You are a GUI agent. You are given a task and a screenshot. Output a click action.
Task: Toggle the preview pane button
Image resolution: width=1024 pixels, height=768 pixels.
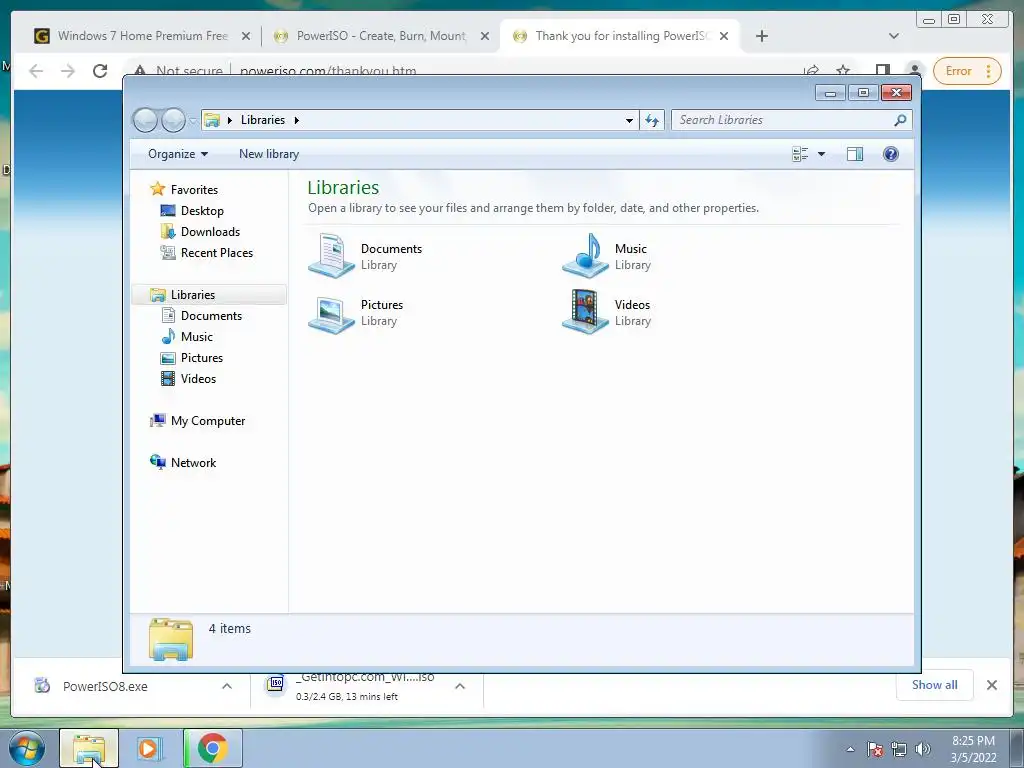(854, 154)
